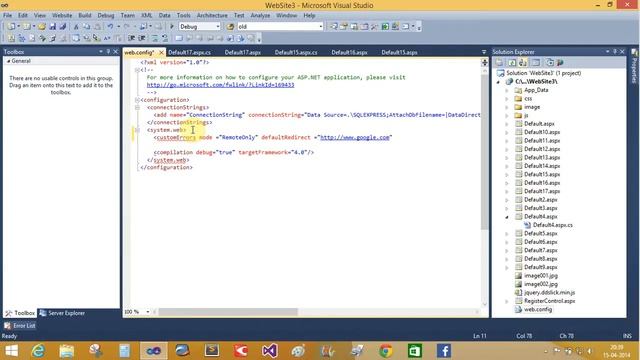Open the XML menu

click(x=147, y=16)
